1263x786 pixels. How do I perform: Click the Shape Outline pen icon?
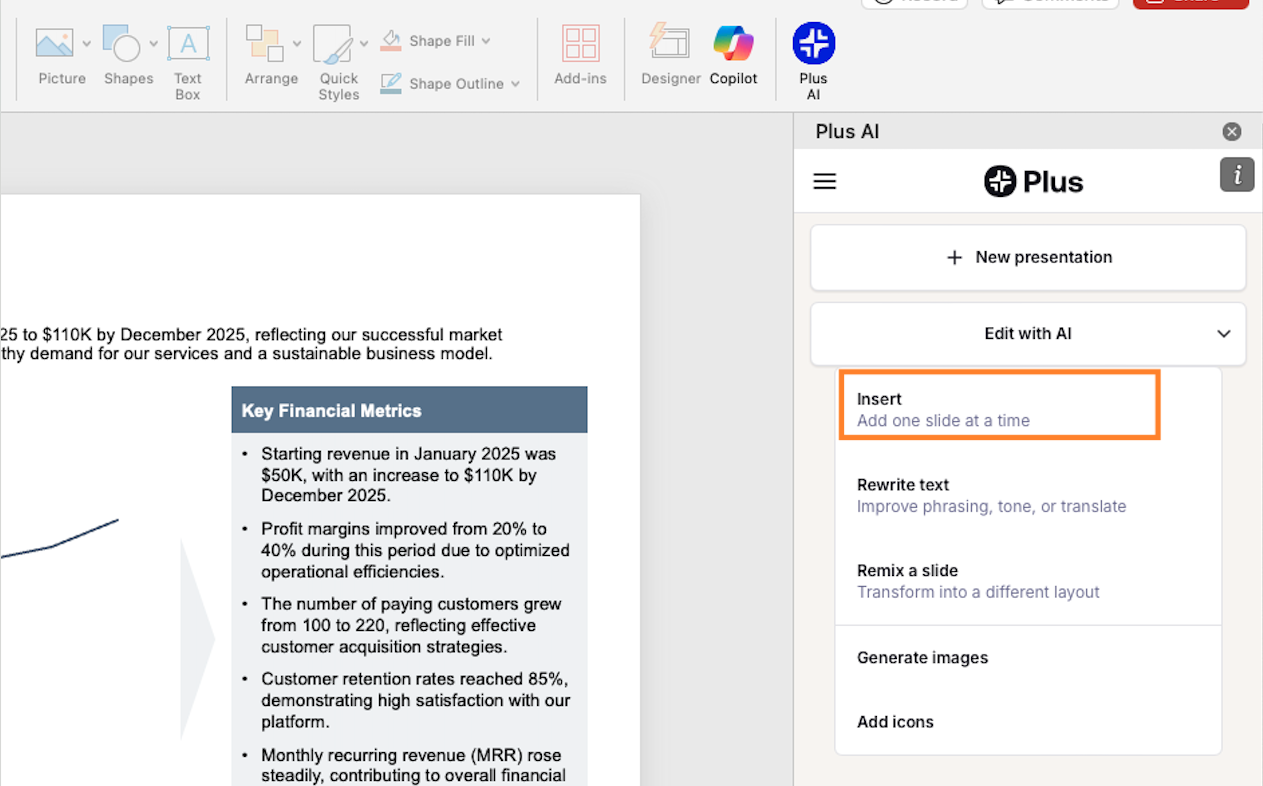391,83
